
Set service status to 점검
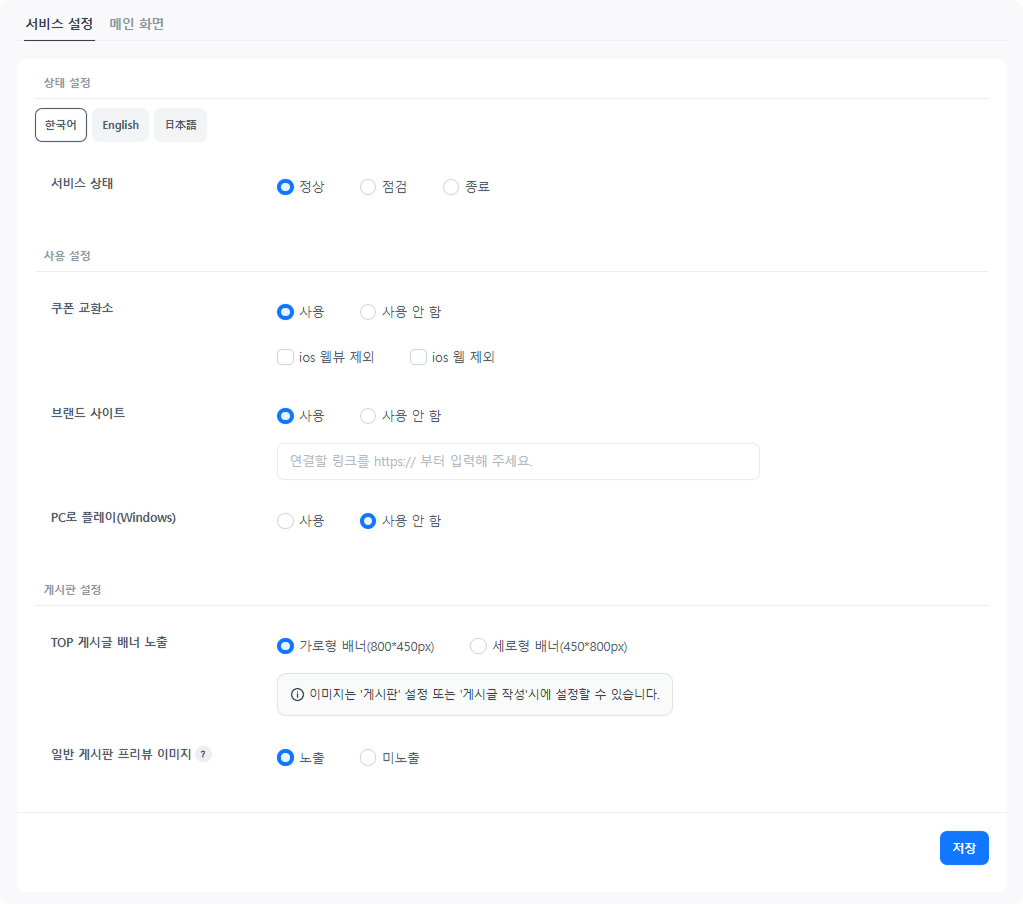[368, 187]
